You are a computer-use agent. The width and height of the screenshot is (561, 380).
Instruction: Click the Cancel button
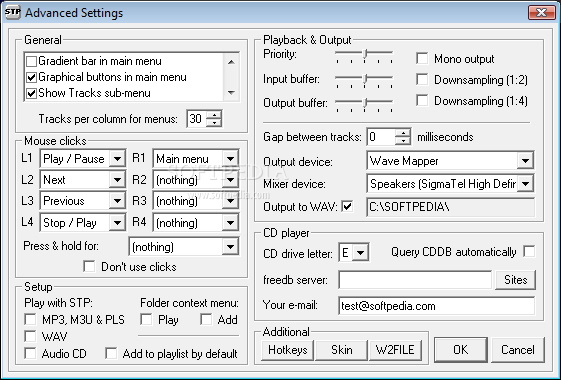(x=518, y=350)
